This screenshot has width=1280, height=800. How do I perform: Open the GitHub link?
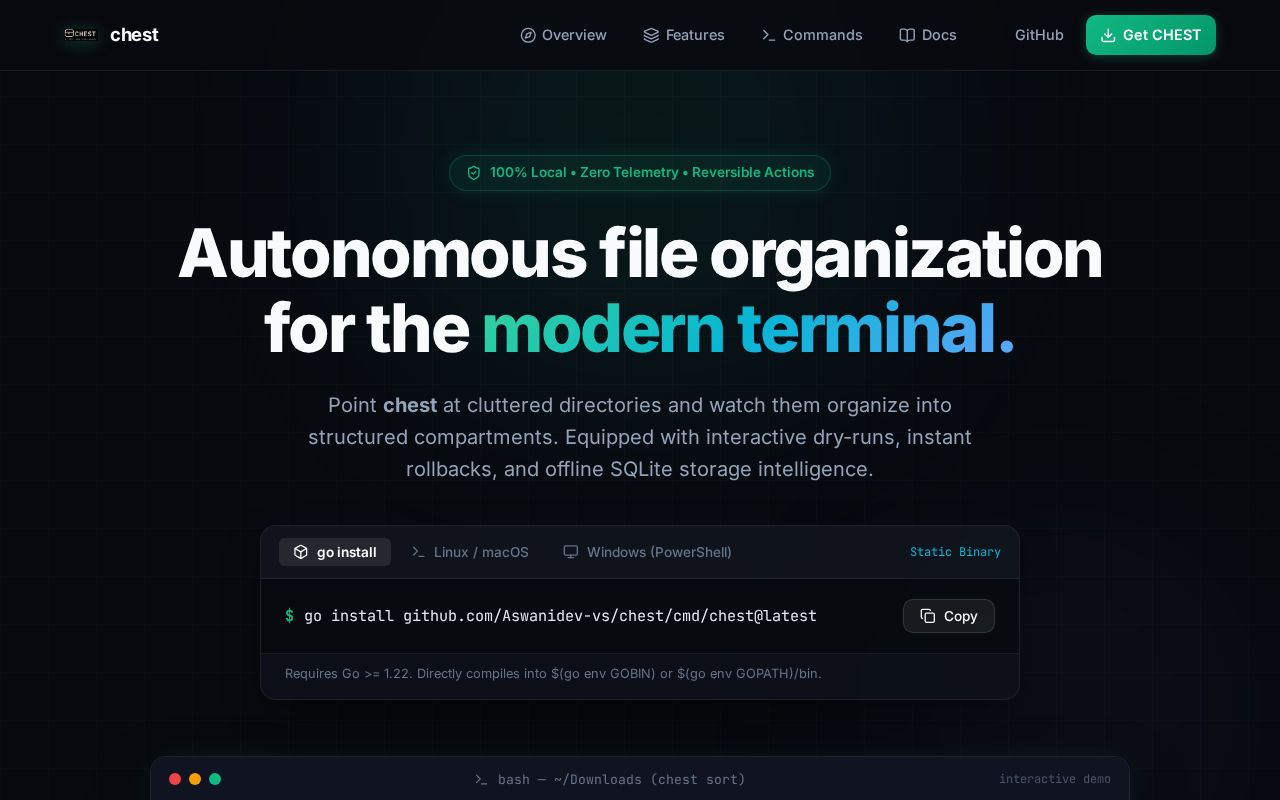click(1039, 35)
